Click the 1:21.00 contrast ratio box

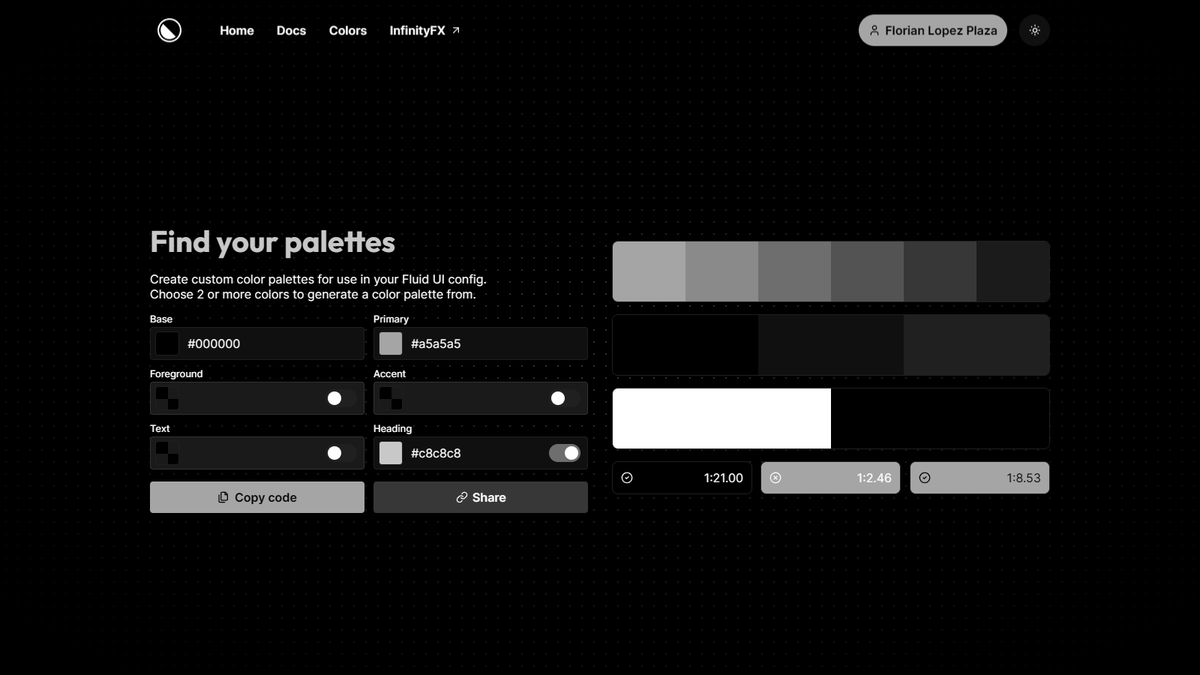(682, 478)
